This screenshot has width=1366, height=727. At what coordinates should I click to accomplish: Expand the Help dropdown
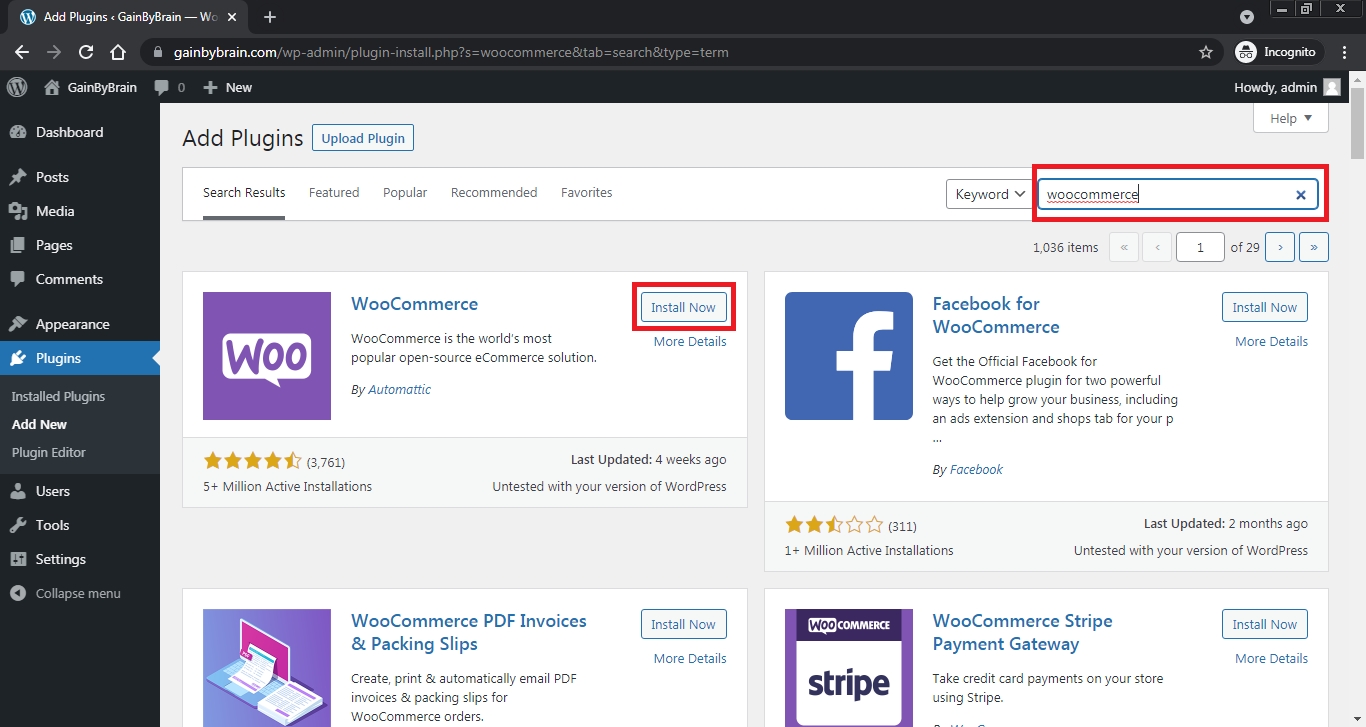coord(1290,118)
